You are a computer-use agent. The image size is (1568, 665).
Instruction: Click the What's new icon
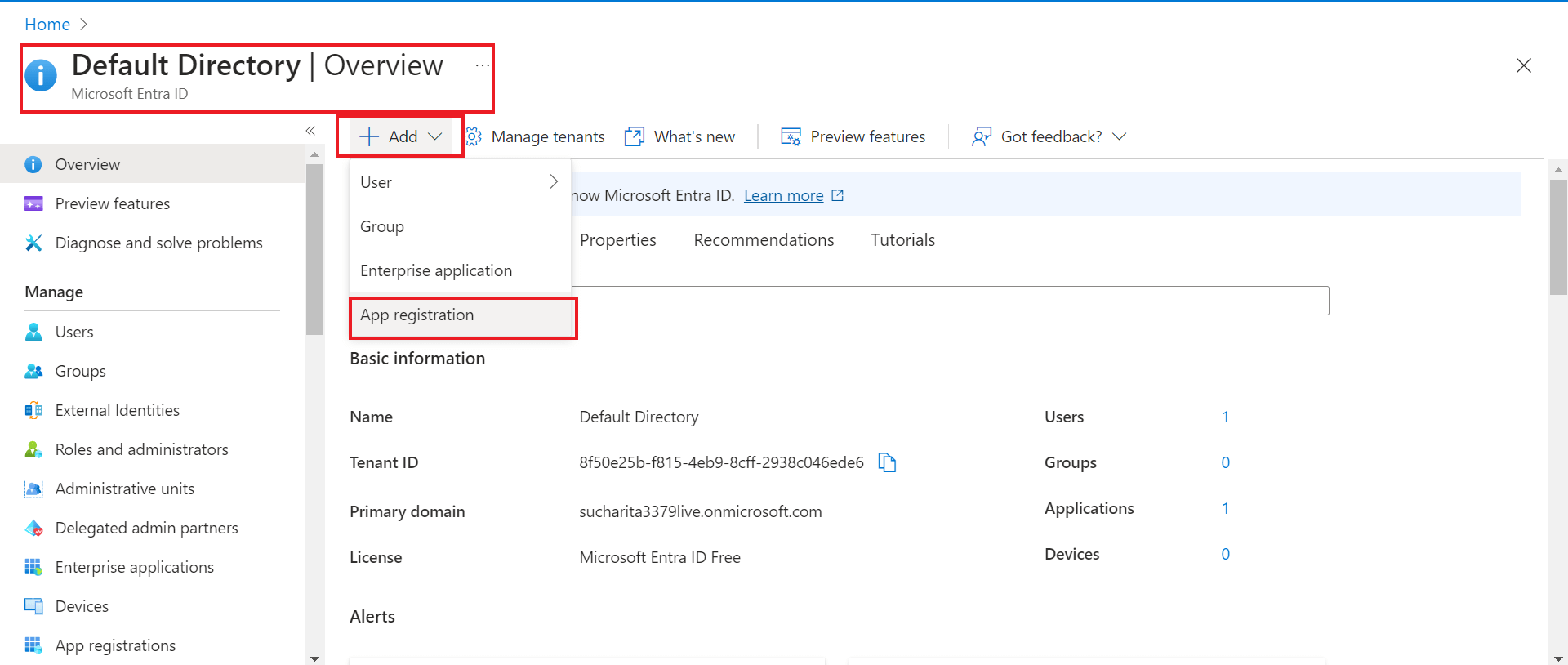(x=635, y=136)
